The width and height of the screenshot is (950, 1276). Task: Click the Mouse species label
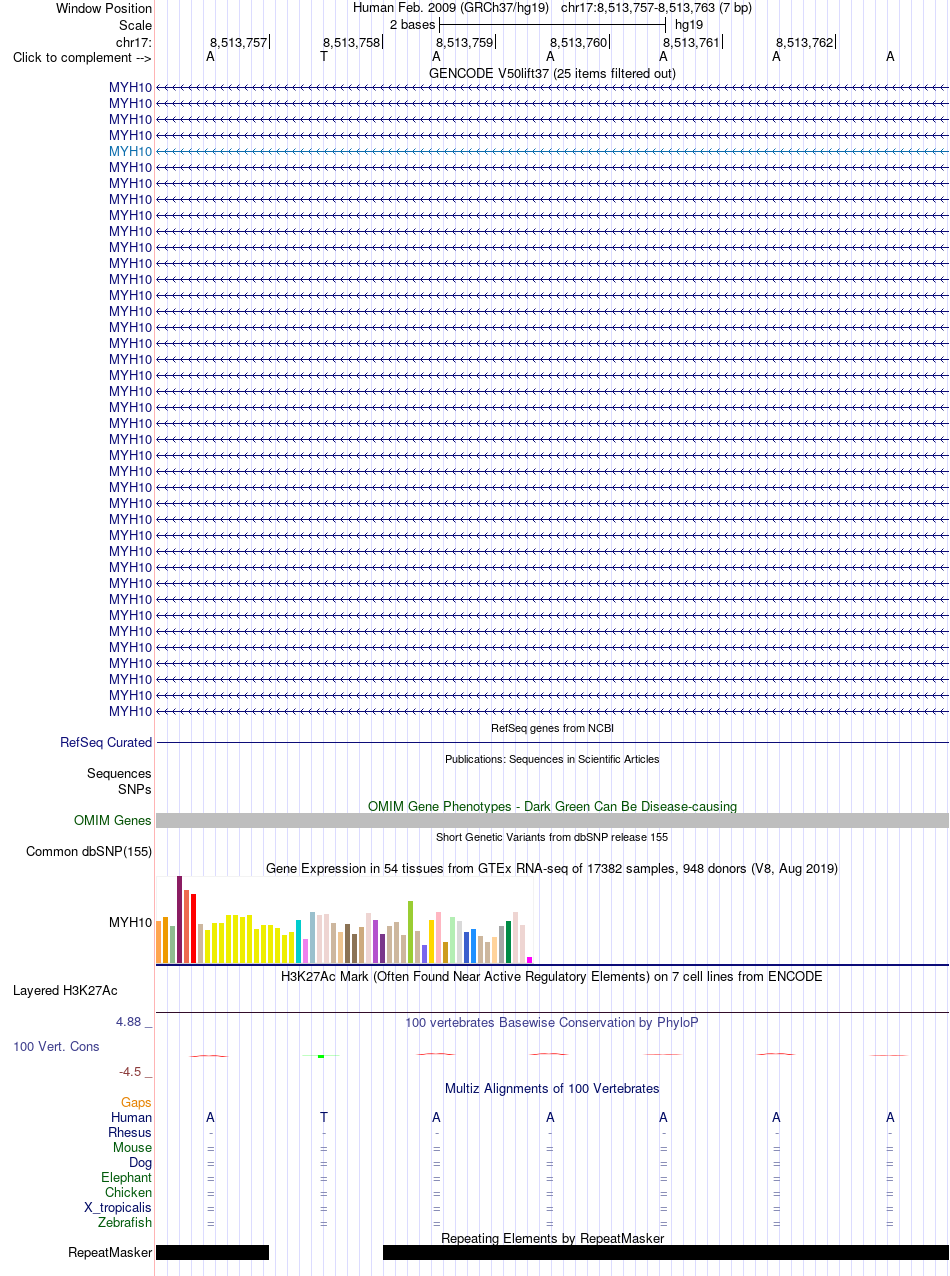coord(133,1147)
